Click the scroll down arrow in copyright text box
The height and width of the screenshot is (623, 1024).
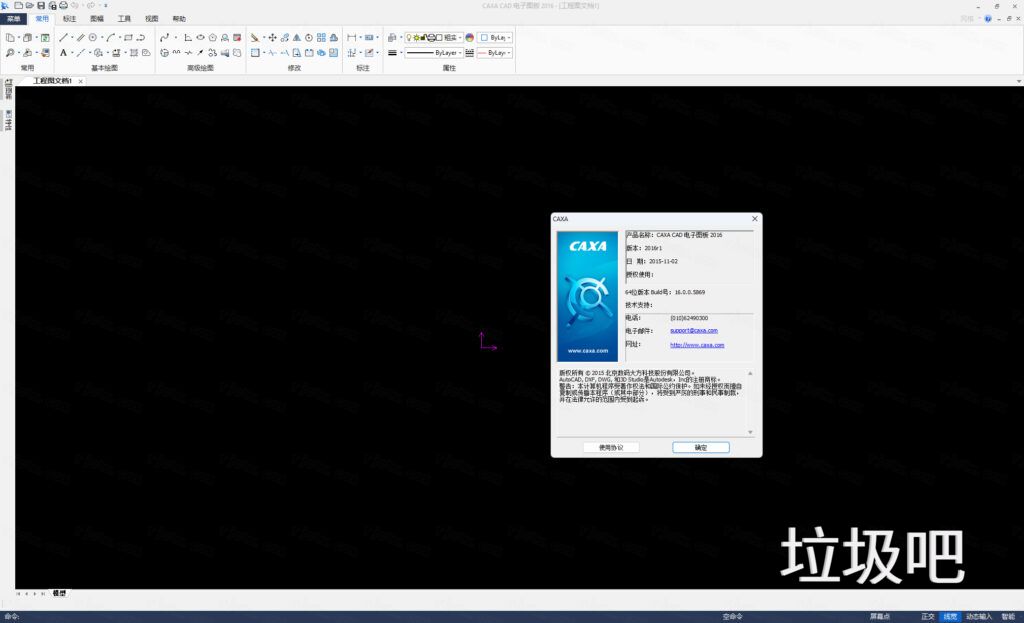(x=750, y=432)
